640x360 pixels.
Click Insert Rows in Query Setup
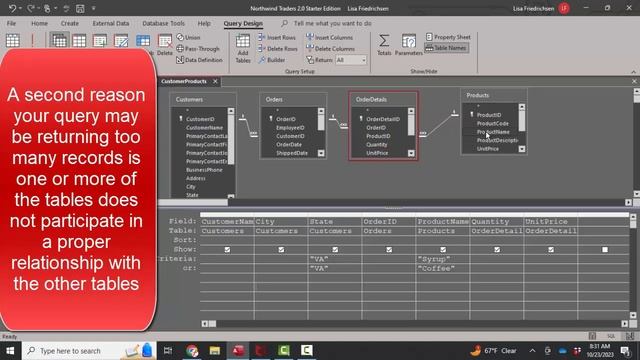(277, 37)
